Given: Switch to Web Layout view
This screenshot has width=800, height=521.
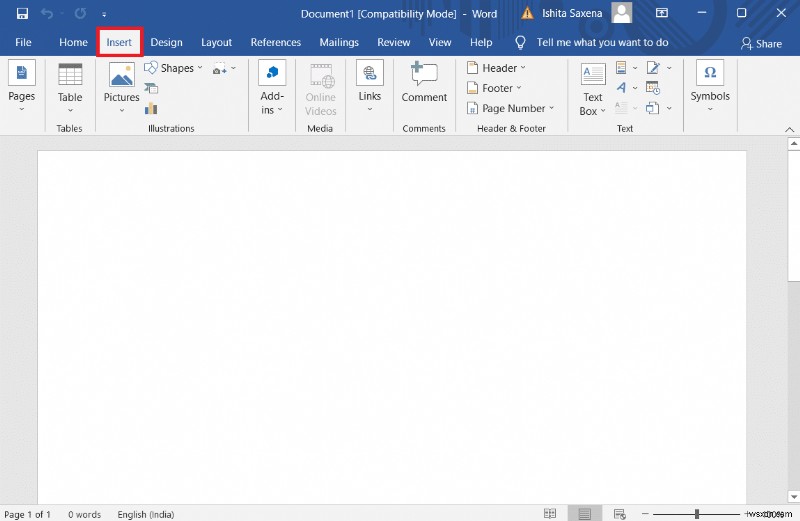Looking at the screenshot, I should pos(619,514).
